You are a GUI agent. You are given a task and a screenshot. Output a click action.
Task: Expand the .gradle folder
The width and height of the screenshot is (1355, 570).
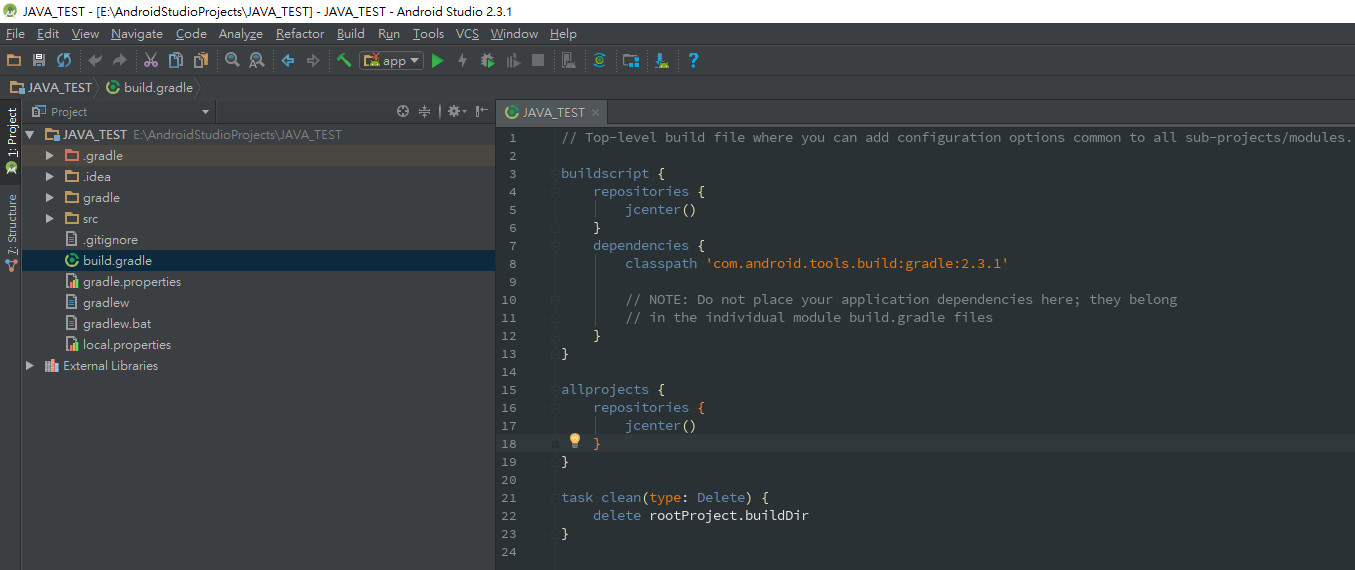pos(50,156)
